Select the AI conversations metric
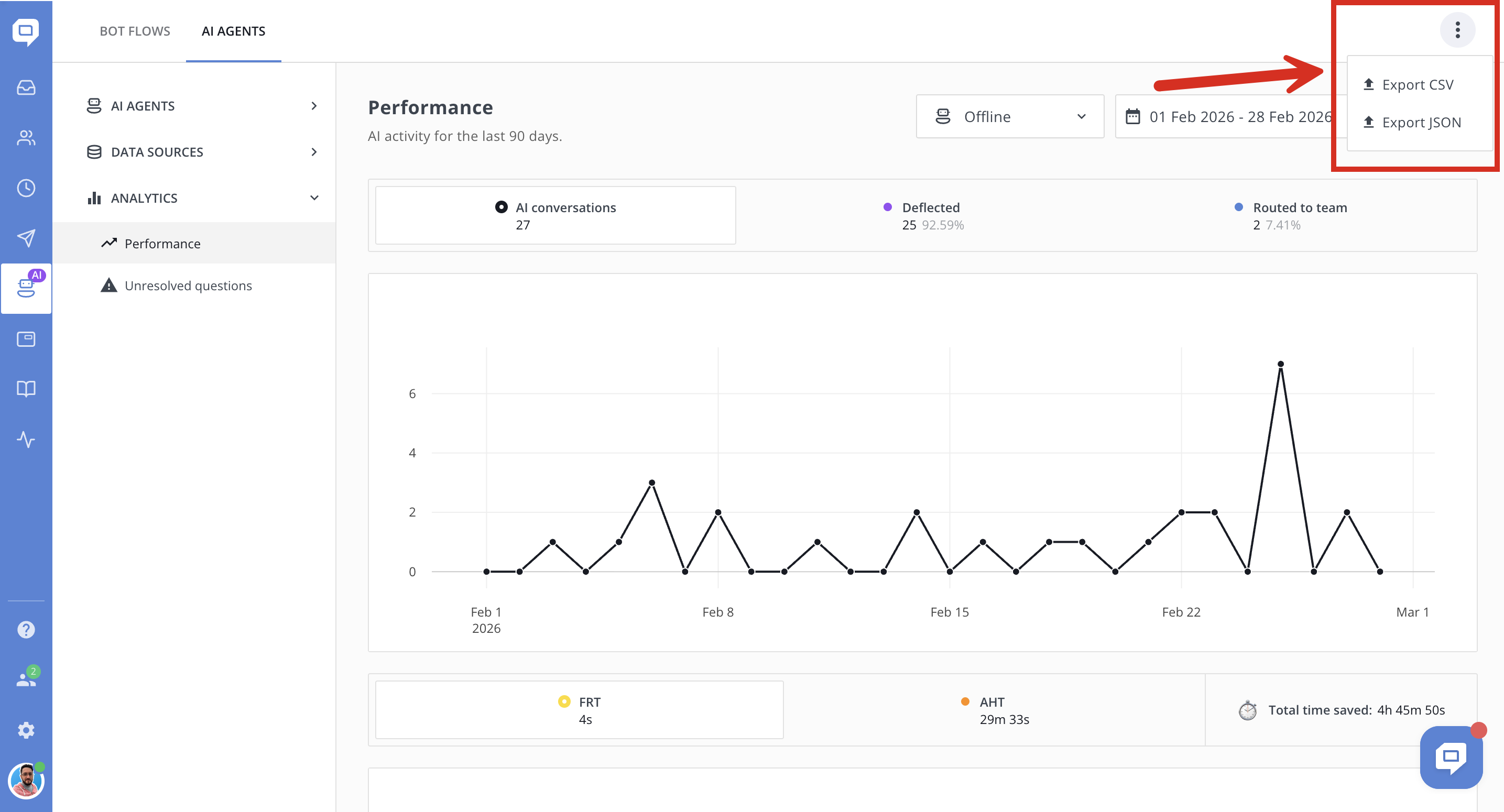The image size is (1504, 812). [x=554, y=215]
